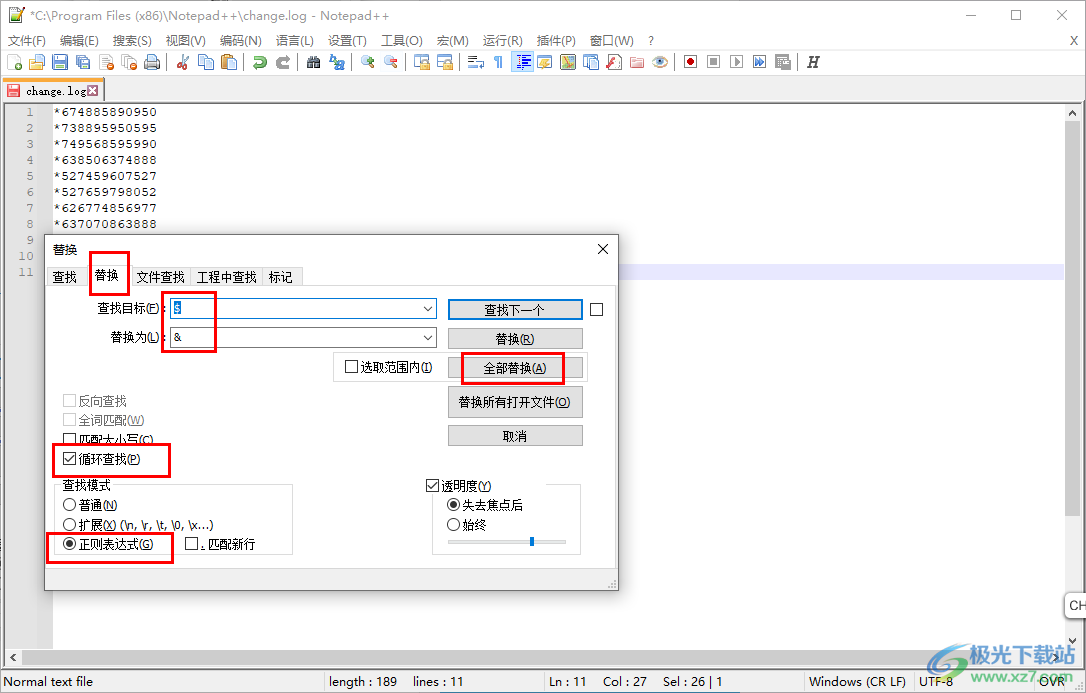
Task: Save the recorded macro icon
Action: [783, 62]
